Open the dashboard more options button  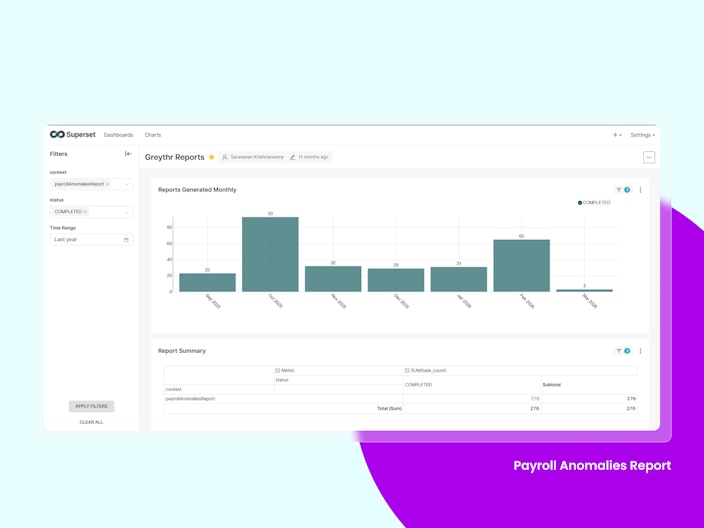(x=649, y=158)
